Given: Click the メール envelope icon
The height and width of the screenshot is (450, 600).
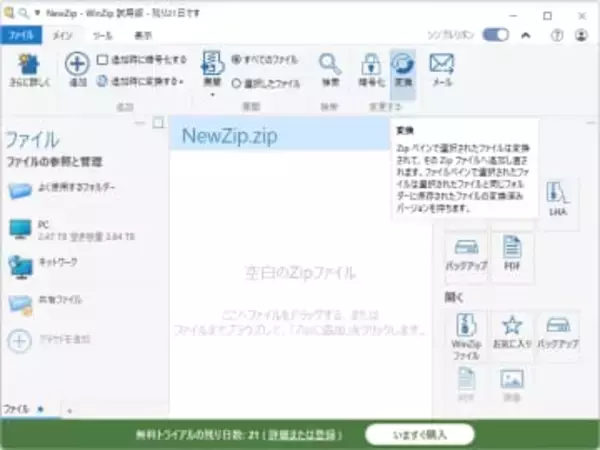Looking at the screenshot, I should coord(442,63).
